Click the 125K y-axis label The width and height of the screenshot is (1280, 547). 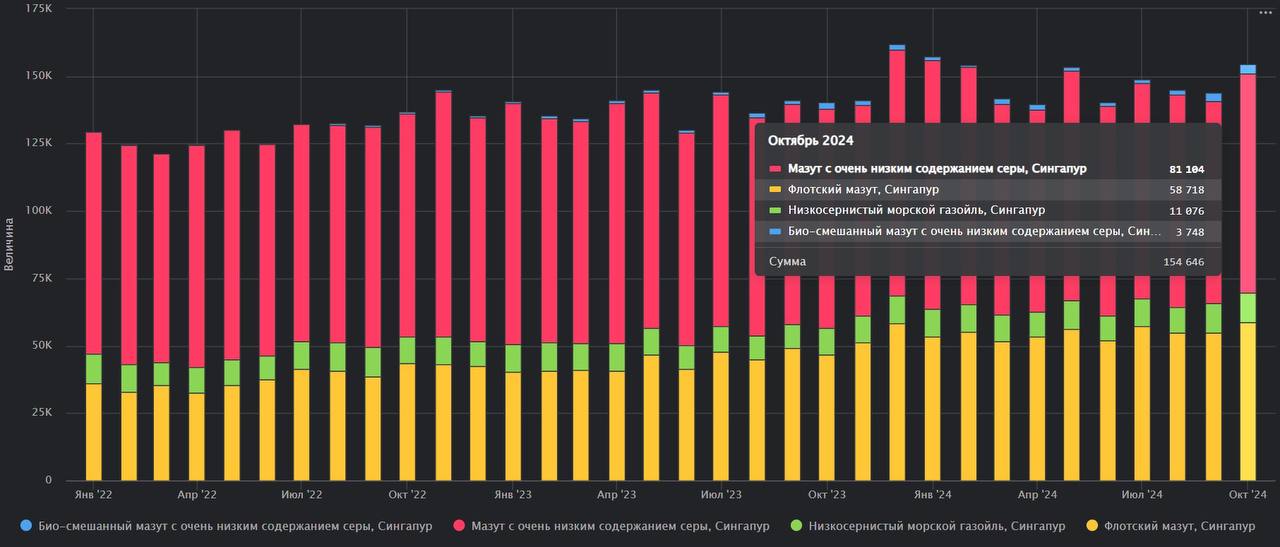click(x=38, y=143)
